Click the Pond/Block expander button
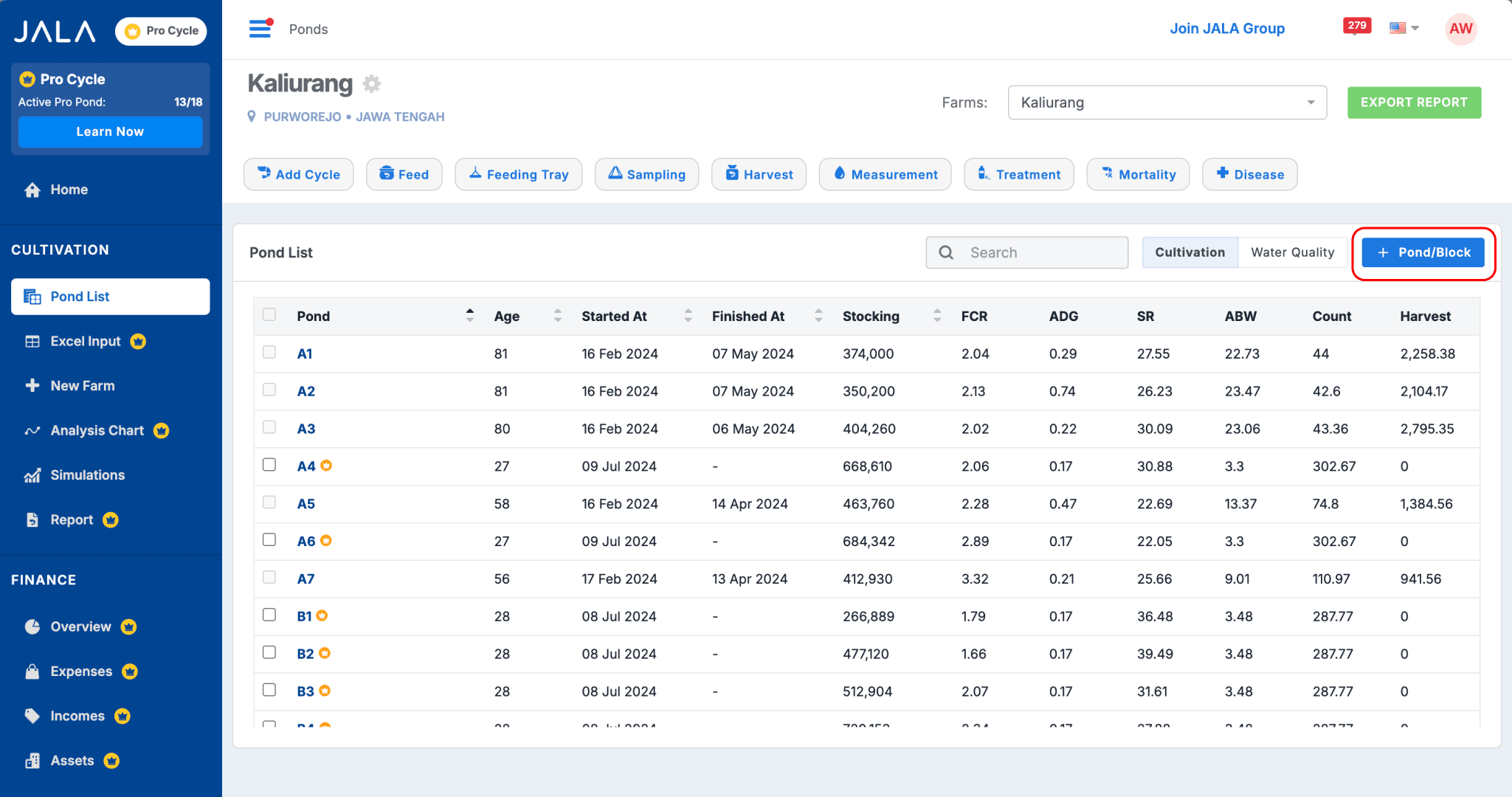This screenshot has height=797, width=1512. tap(1423, 252)
